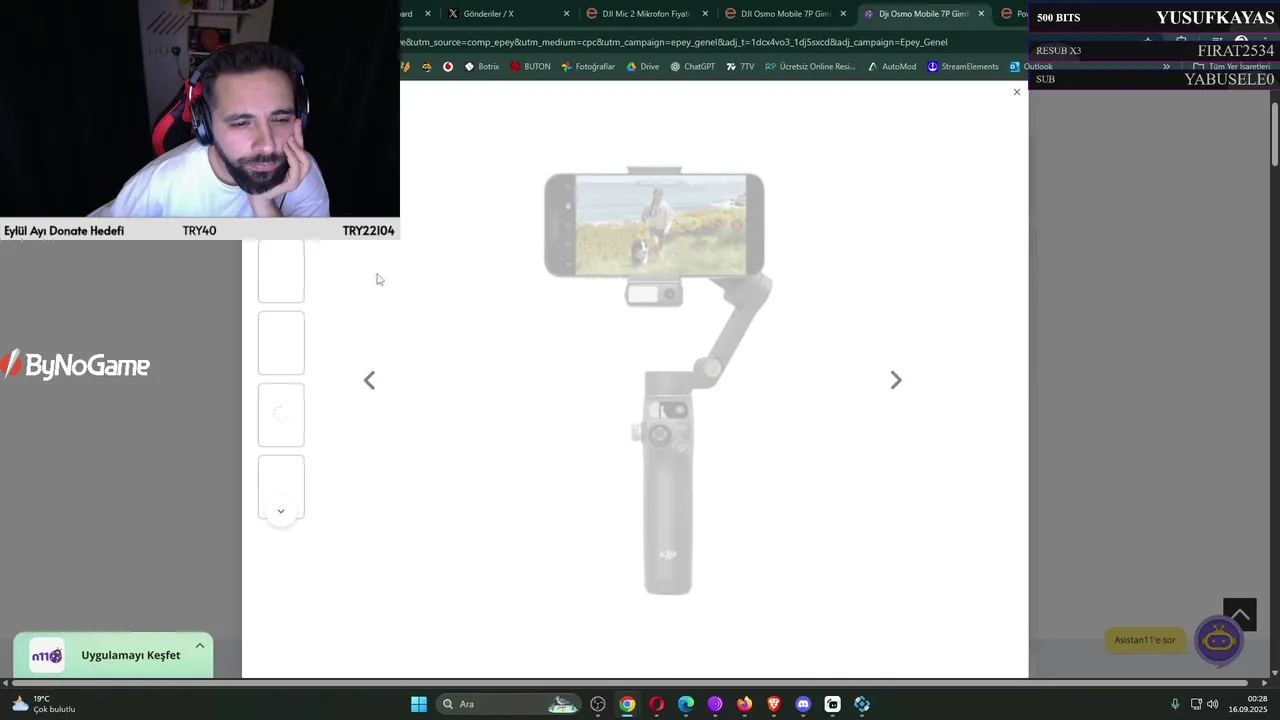Viewport: 1280px width, 720px height.
Task: Open the clock showing 00:28
Action: 1248,704
